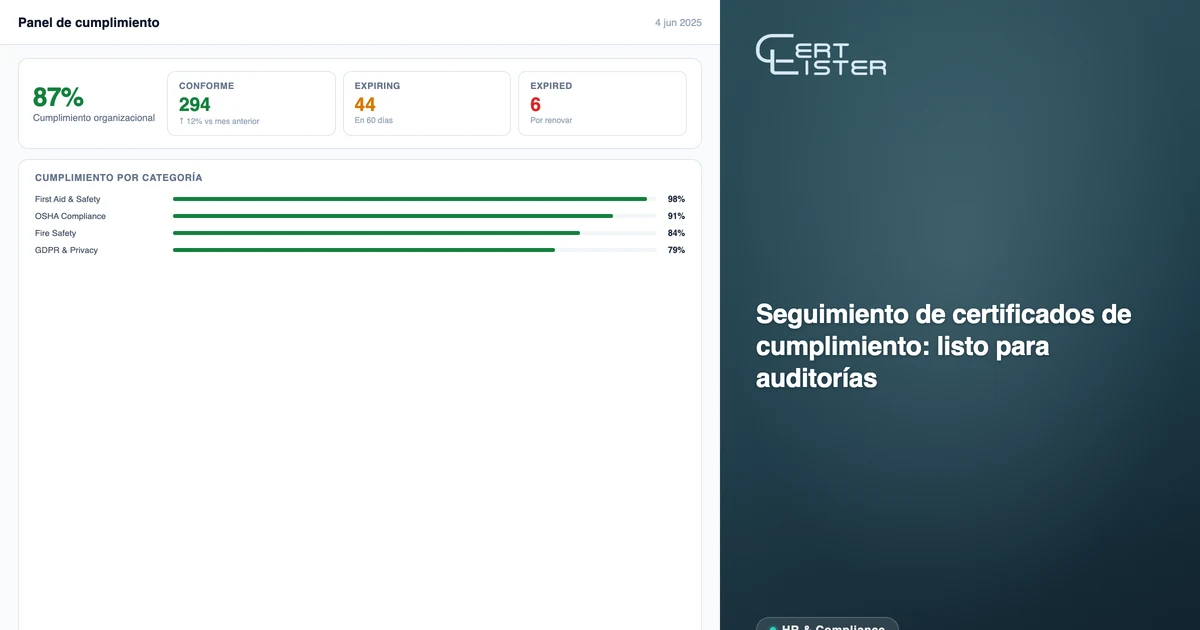Click the 98% value
The width and height of the screenshot is (1200, 630).
pos(676,199)
